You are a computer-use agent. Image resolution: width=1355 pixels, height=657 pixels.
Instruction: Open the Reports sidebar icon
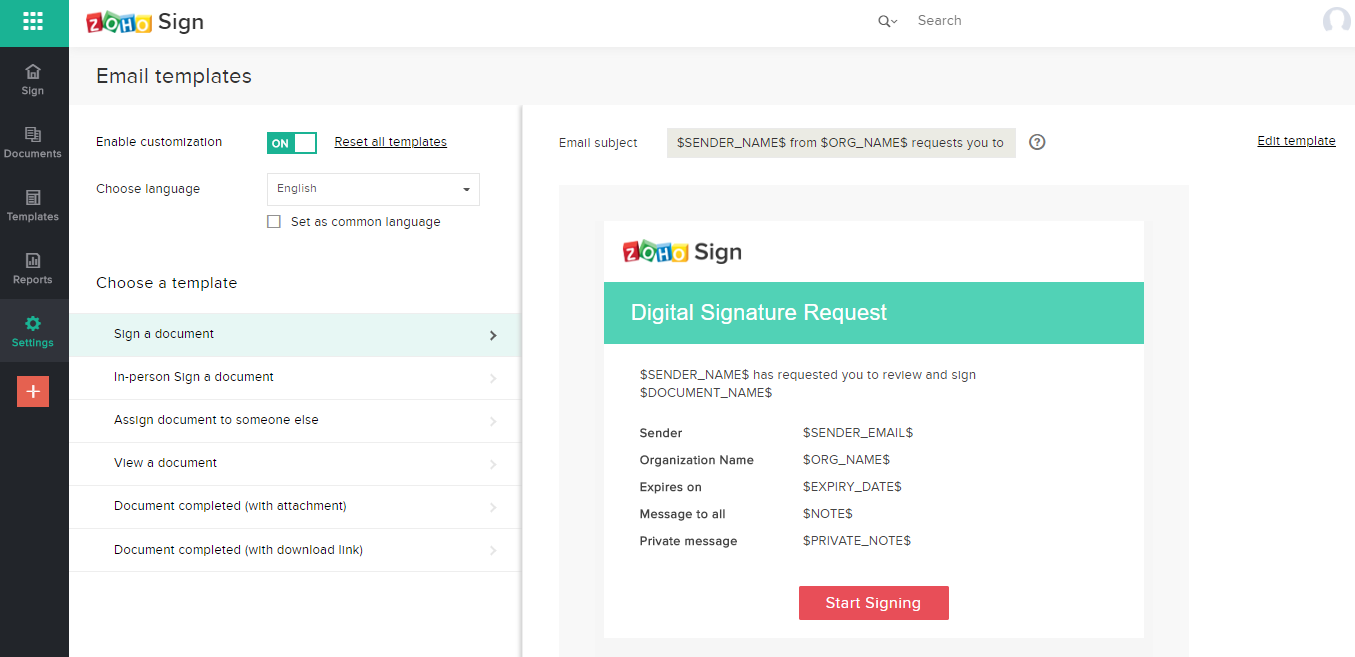[33, 261]
